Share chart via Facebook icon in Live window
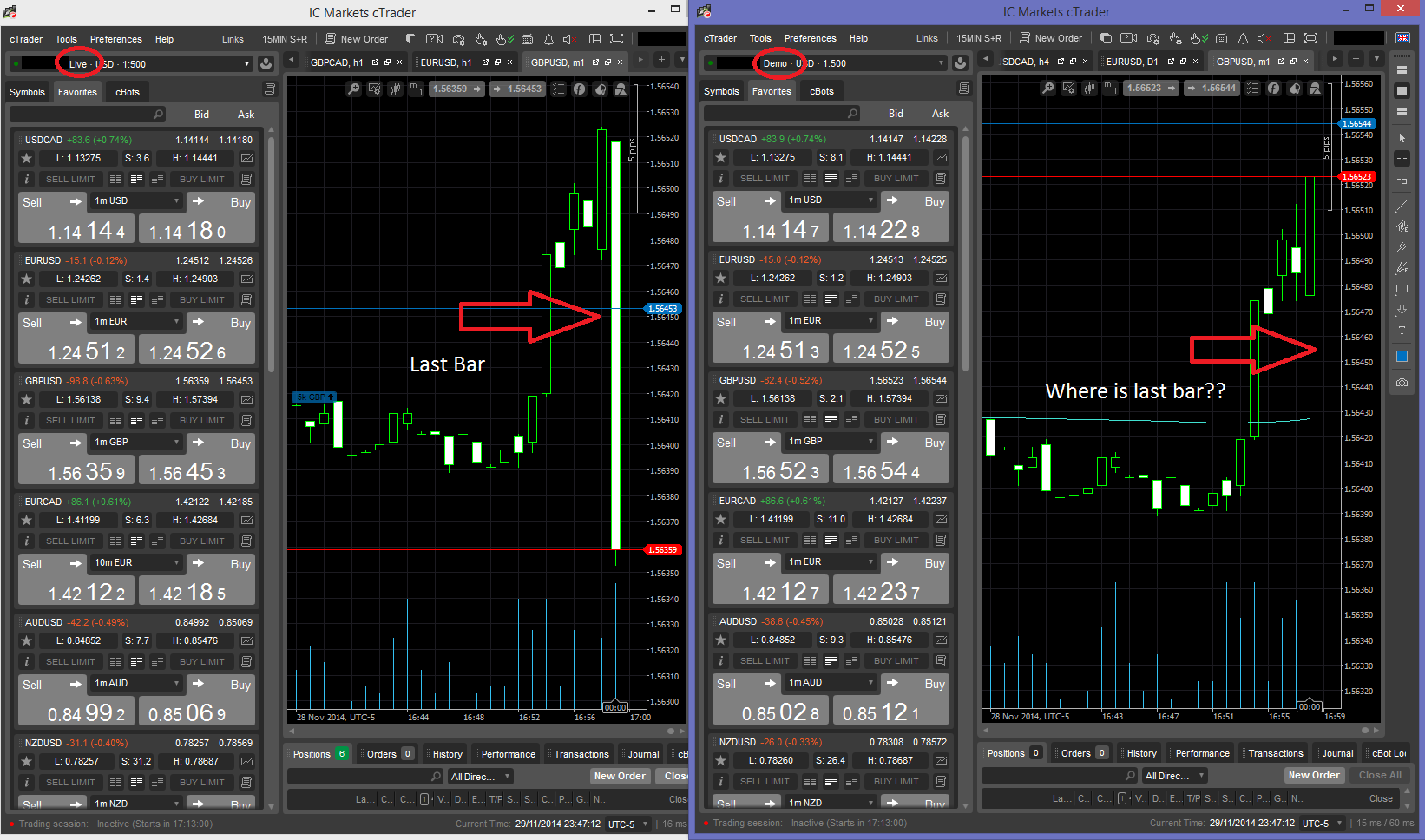1425x840 pixels. coord(579,89)
